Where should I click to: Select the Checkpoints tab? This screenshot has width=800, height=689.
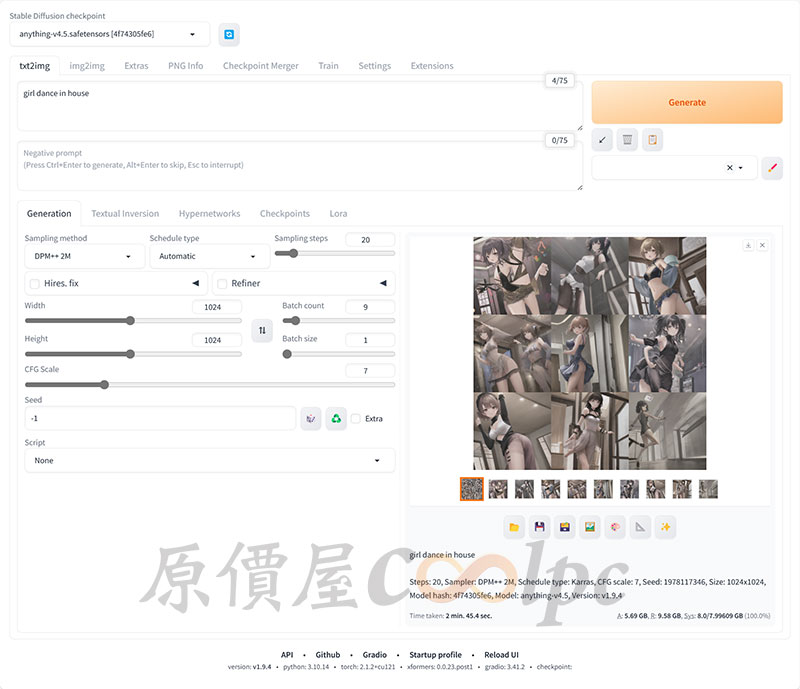click(285, 213)
